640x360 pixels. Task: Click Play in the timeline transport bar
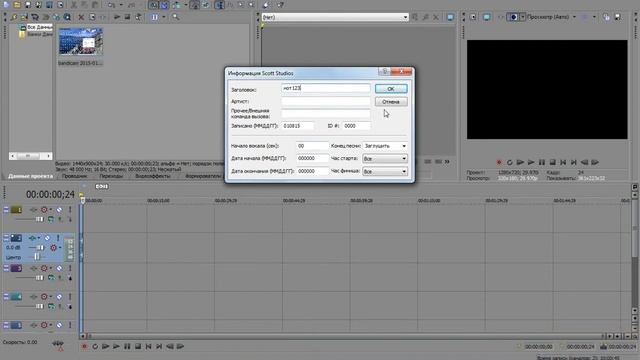pyautogui.click(x=116, y=347)
